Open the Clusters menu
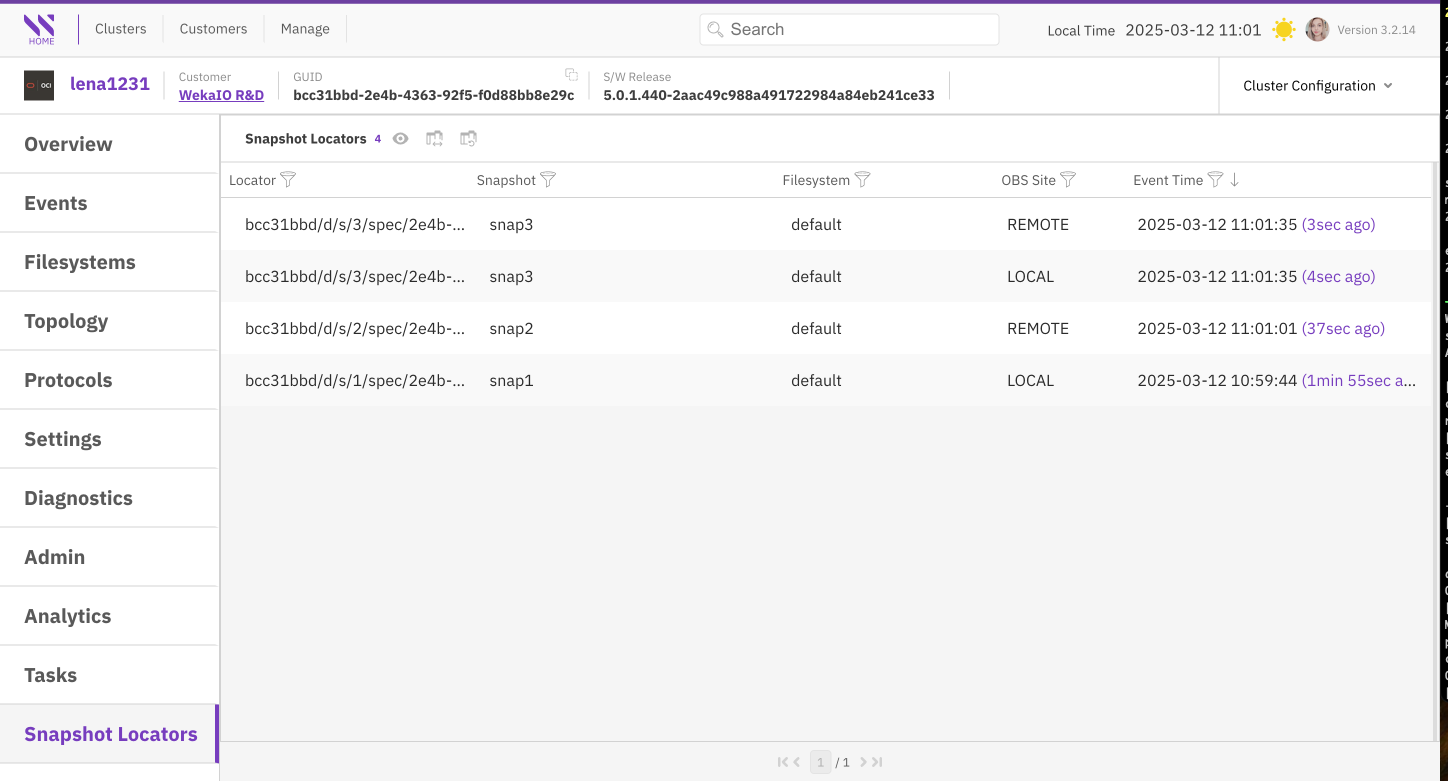Viewport: 1448px width, 781px height. tap(121, 29)
